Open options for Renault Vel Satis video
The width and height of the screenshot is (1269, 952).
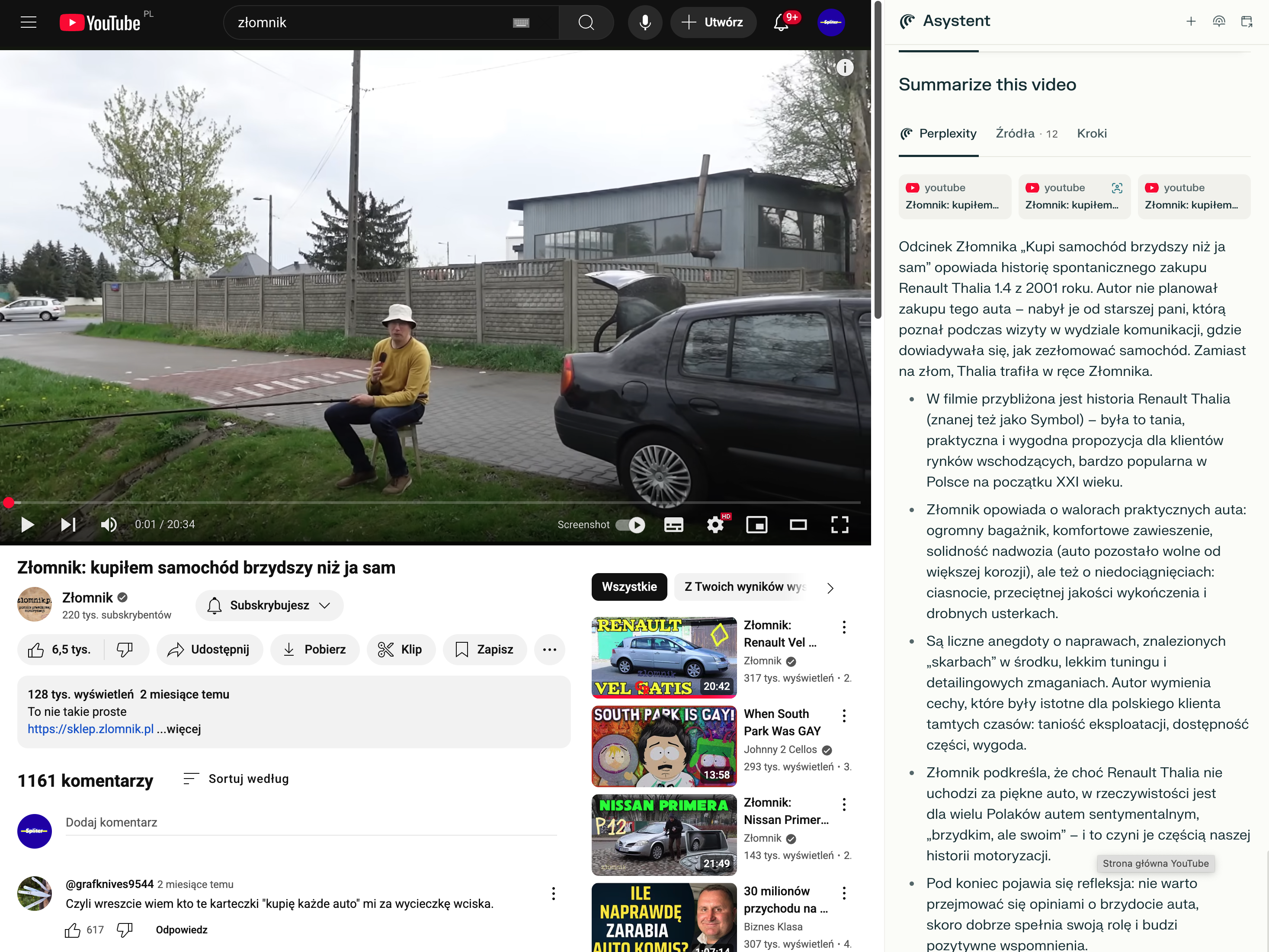tap(844, 627)
